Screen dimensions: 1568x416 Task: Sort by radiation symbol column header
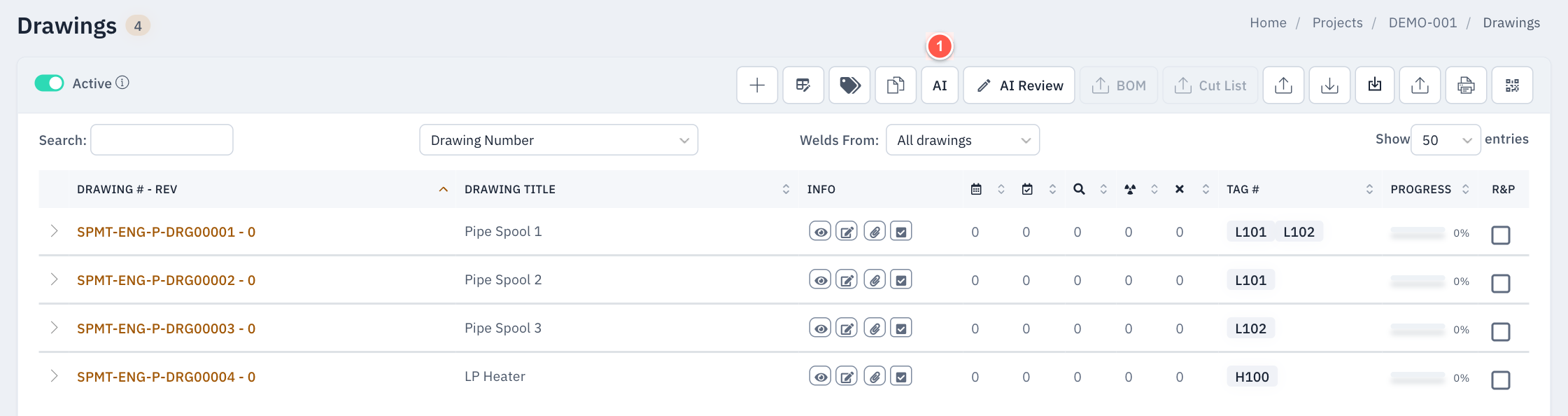(x=1140, y=189)
